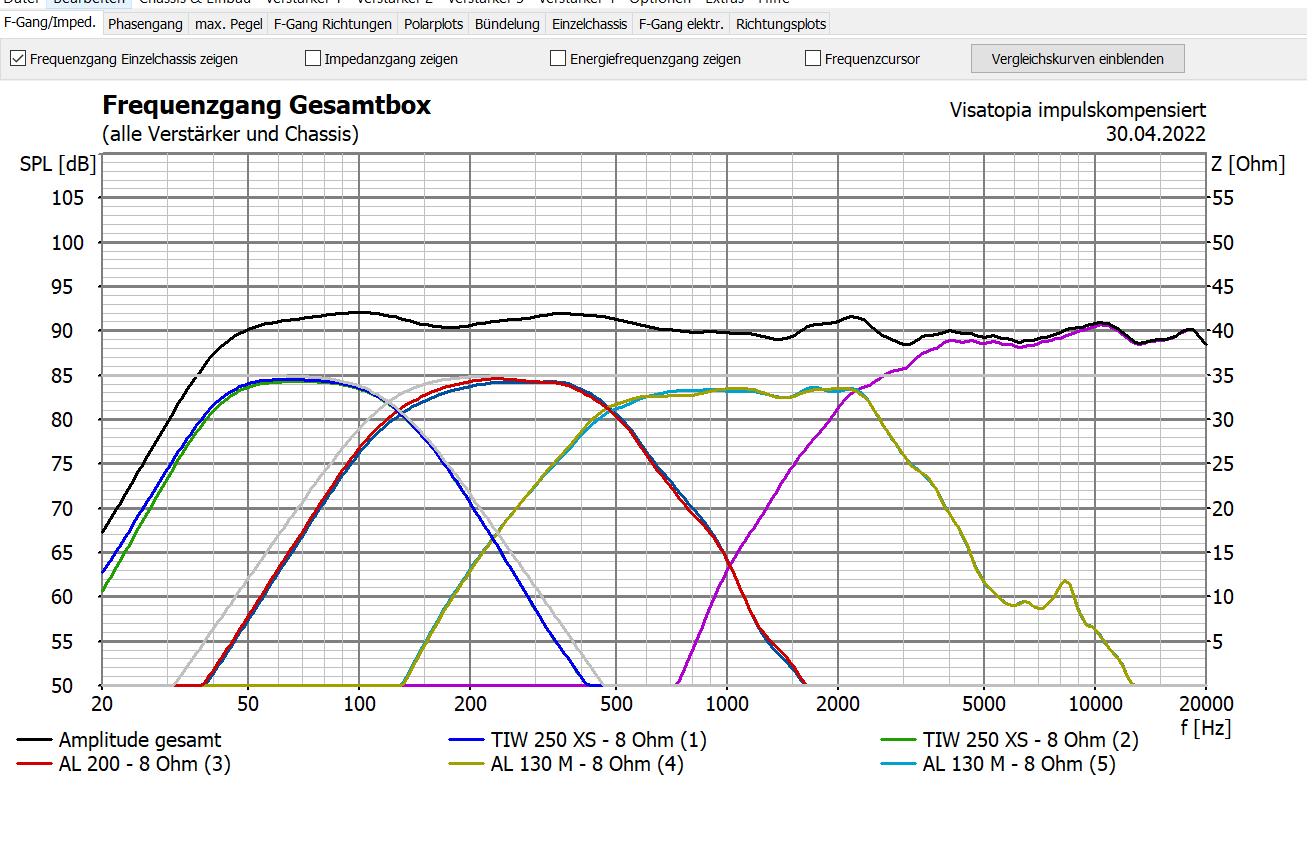Click subtitle (alle Verstärker und Chassis)
Screen dimensions: 1312x860
pos(230,134)
